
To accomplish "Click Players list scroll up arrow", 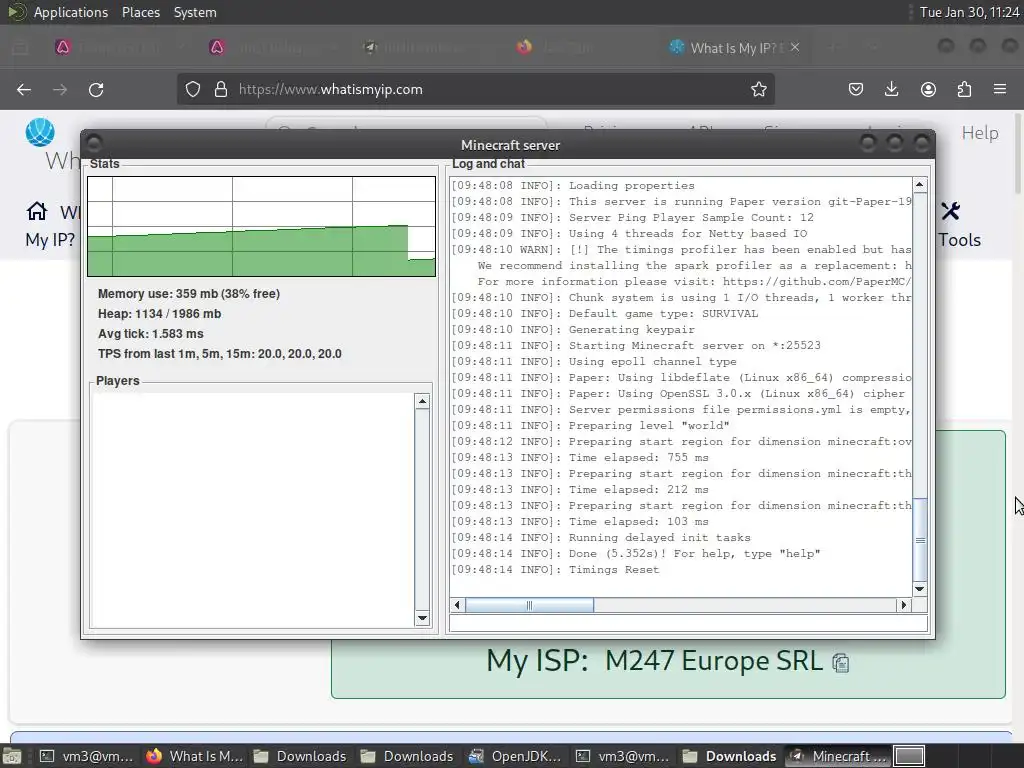I will point(422,401).
